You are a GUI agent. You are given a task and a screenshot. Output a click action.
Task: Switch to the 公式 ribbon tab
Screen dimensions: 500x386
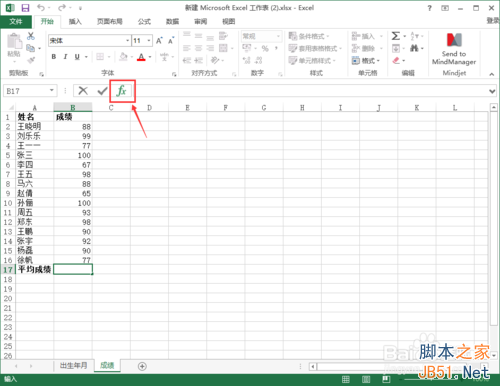click(144, 22)
